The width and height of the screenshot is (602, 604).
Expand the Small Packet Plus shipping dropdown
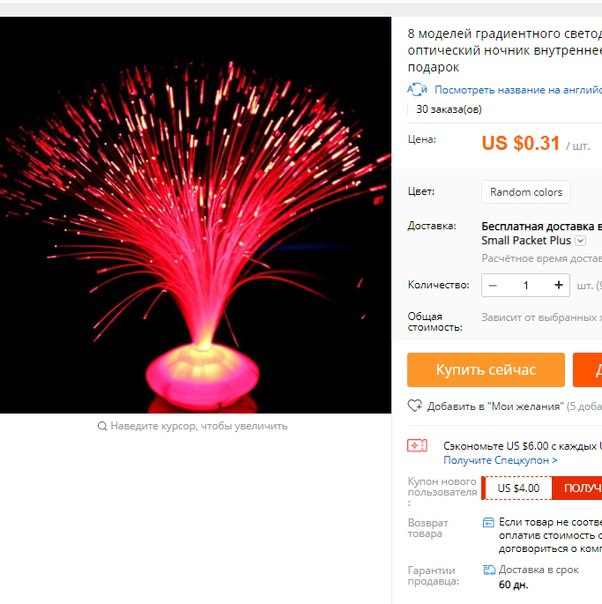580,241
